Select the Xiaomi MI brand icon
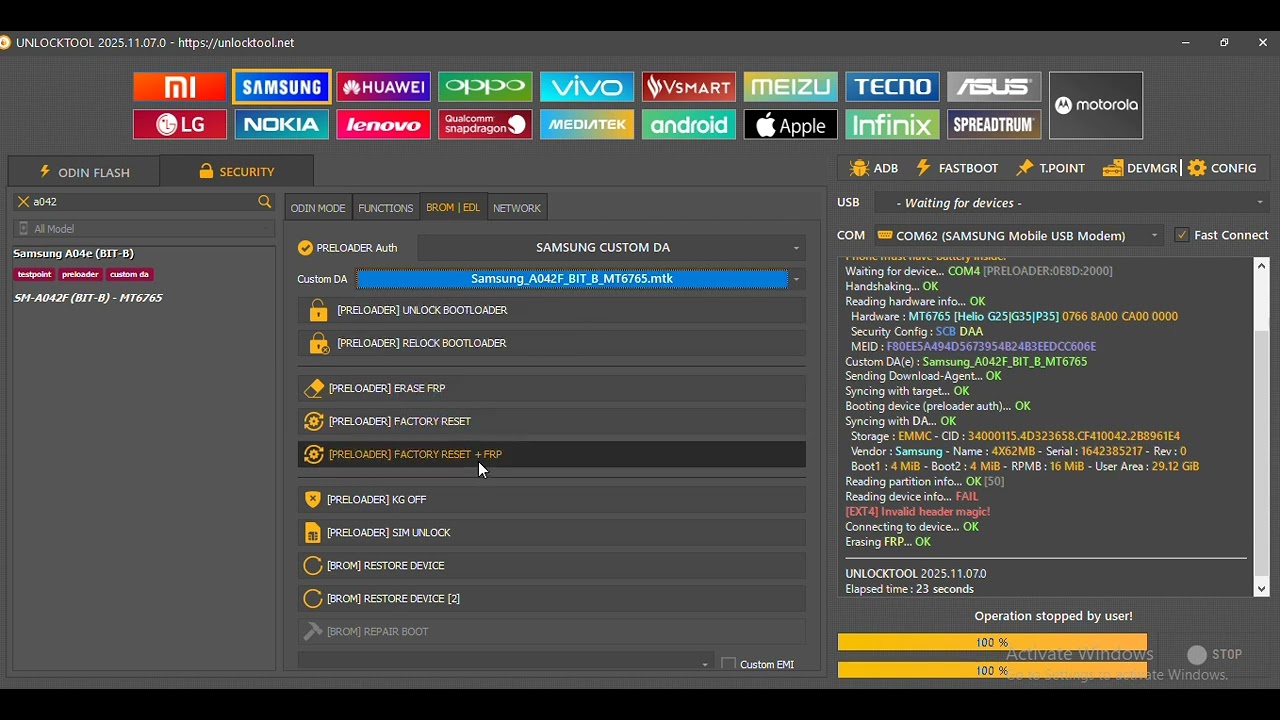1280x720 pixels. pyautogui.click(x=180, y=87)
